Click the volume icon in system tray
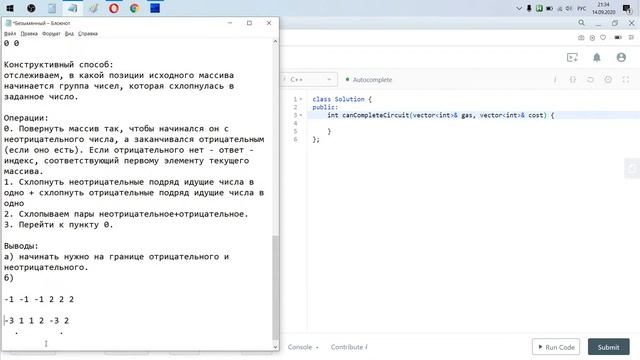This screenshot has height=360, width=640. 569,8
